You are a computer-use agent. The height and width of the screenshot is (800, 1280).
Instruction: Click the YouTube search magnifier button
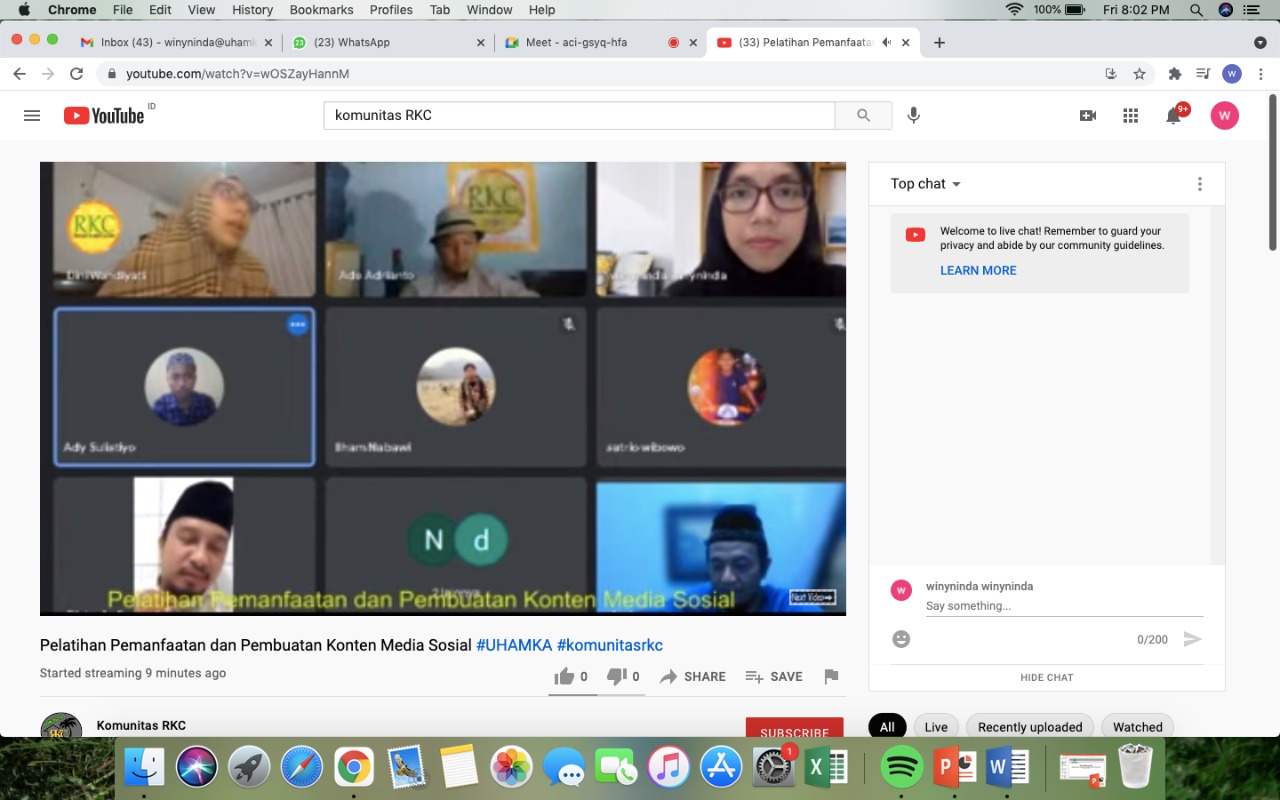[x=863, y=116]
